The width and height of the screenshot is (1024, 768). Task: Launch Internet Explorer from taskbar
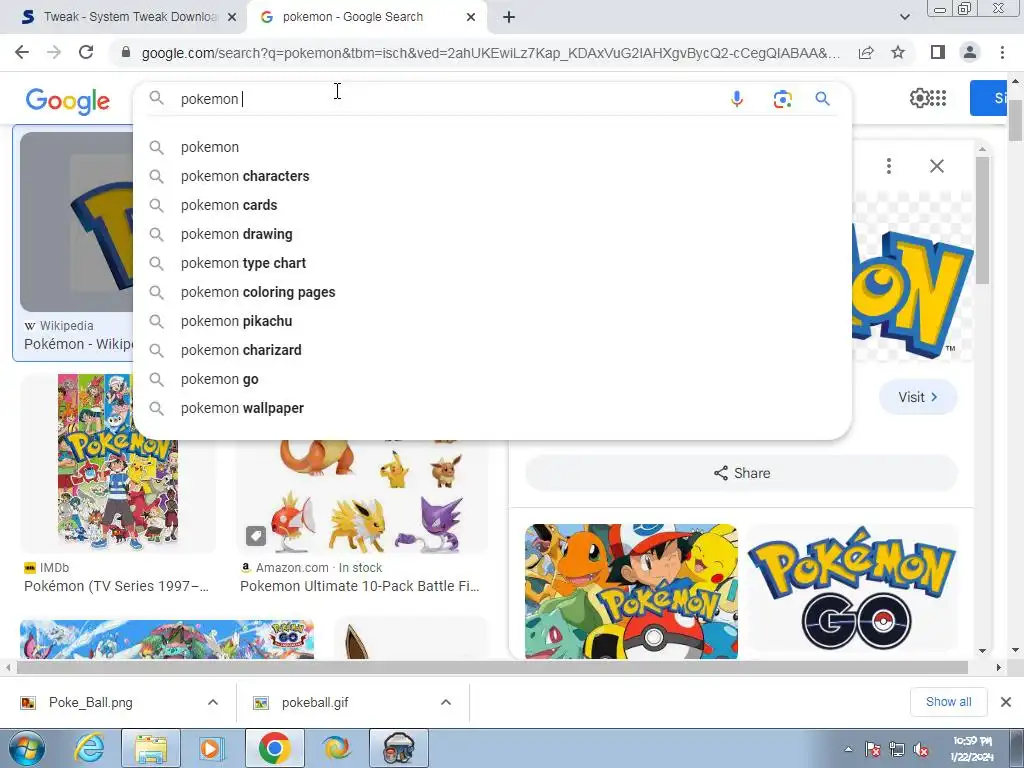coord(89,748)
